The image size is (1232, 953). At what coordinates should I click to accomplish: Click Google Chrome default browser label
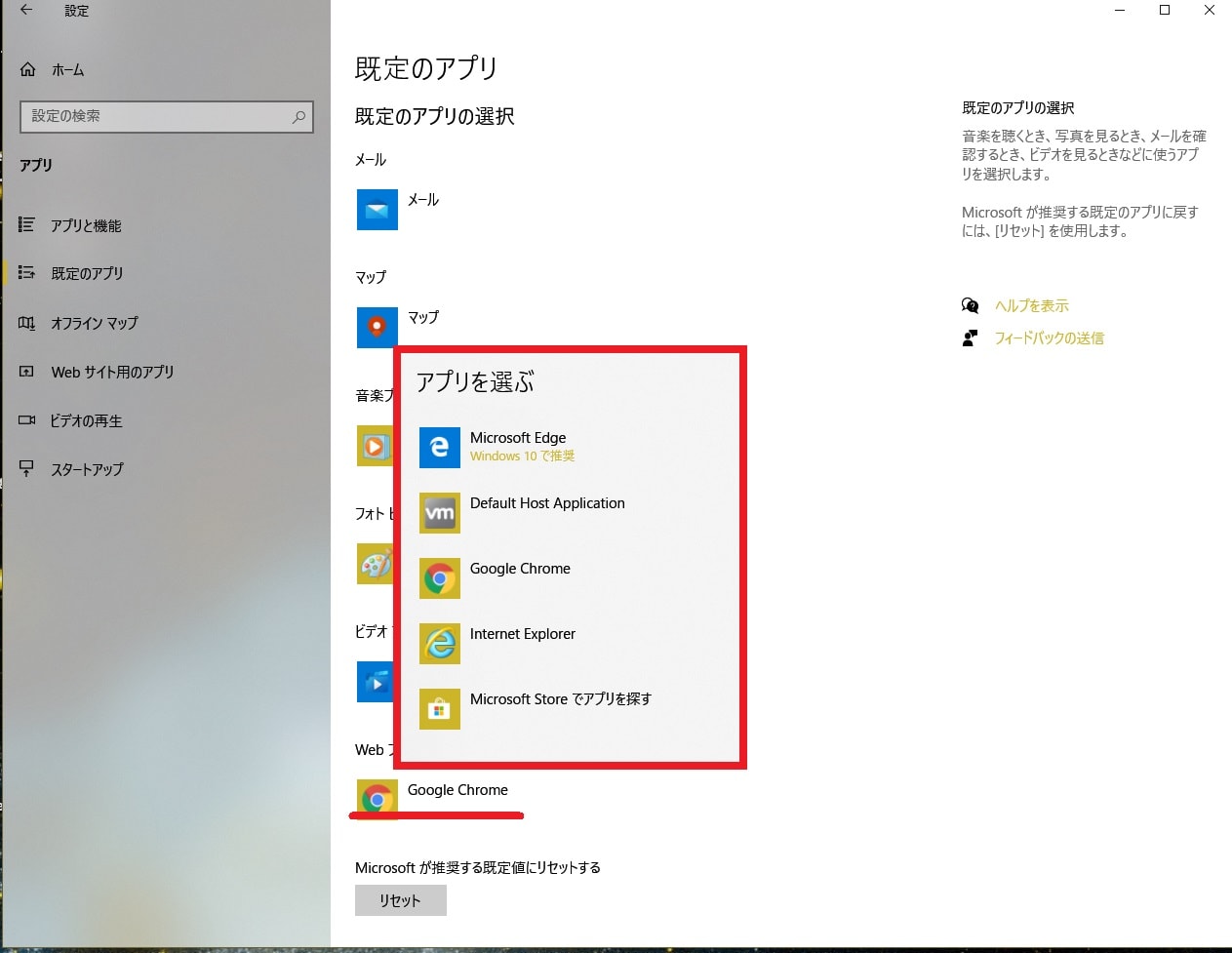coord(457,790)
